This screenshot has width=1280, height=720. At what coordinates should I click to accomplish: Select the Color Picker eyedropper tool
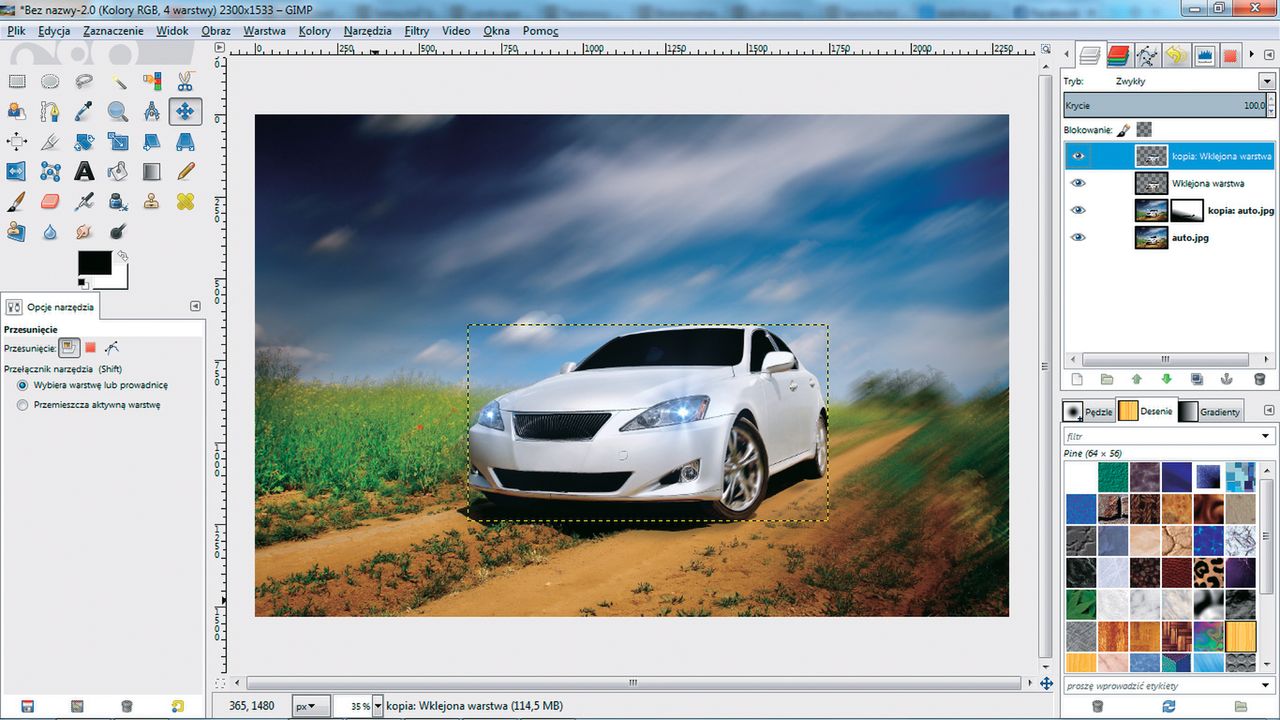[84, 111]
